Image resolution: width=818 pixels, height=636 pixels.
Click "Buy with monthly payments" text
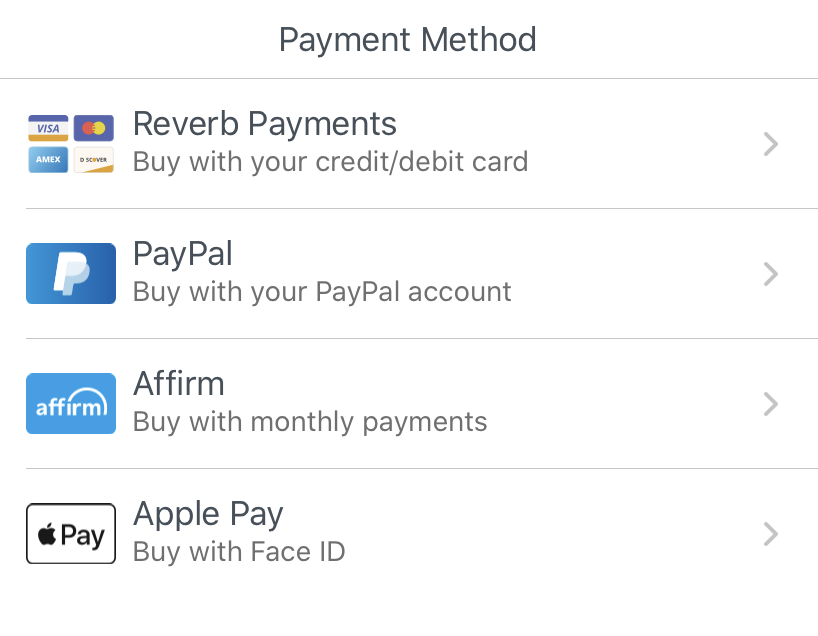click(310, 421)
